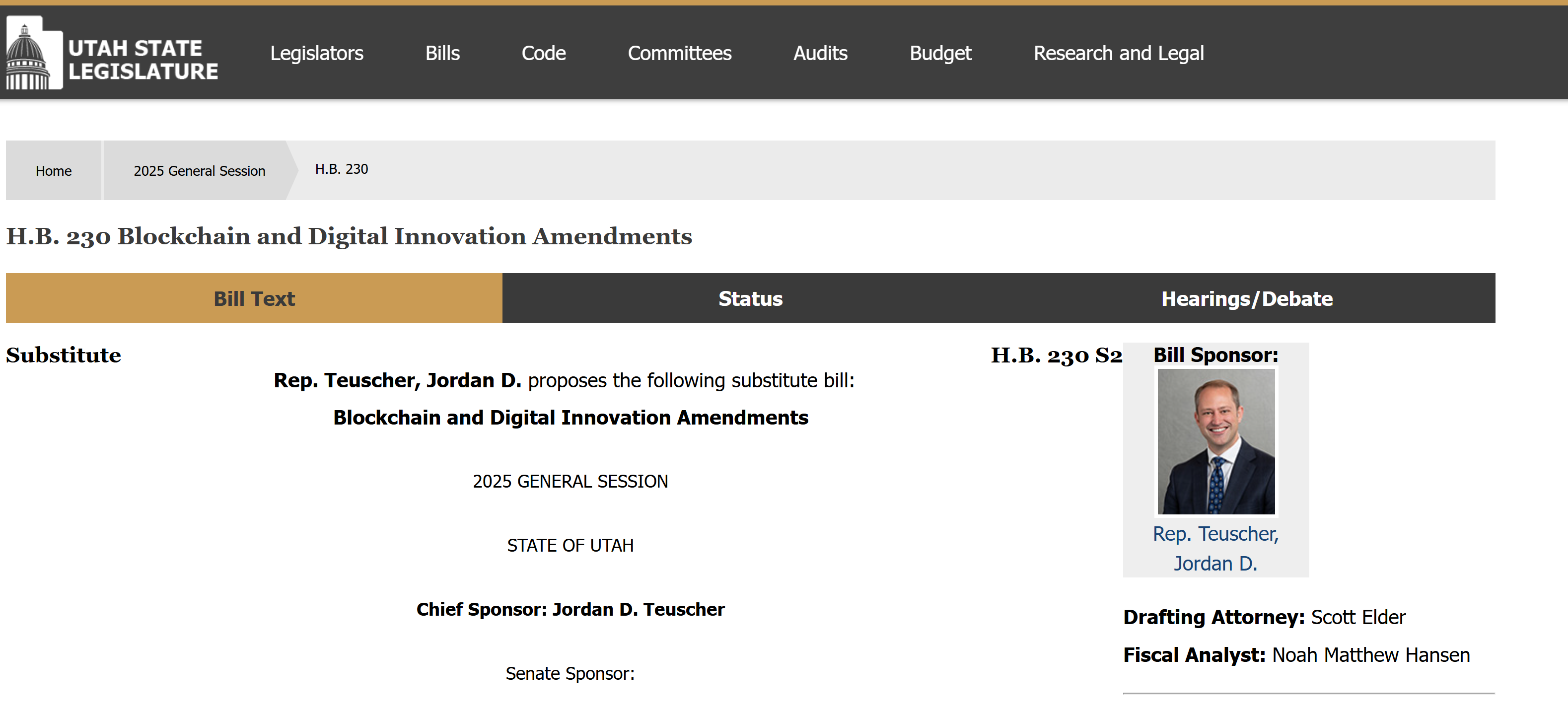This screenshot has height=716, width=1568.
Task: Open 2025 General Session breadcrumb
Action: click(x=200, y=170)
